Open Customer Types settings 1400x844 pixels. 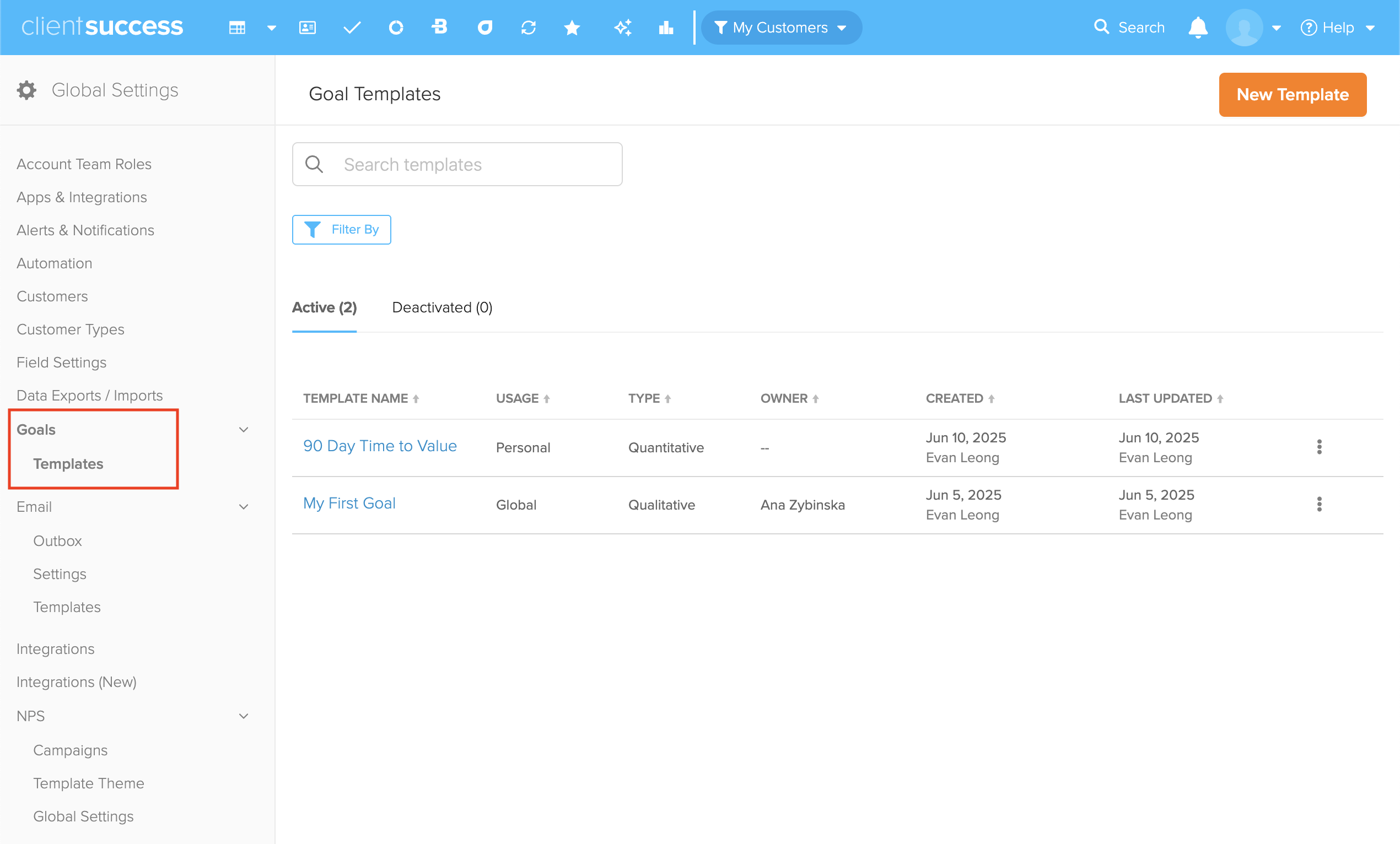(71, 329)
